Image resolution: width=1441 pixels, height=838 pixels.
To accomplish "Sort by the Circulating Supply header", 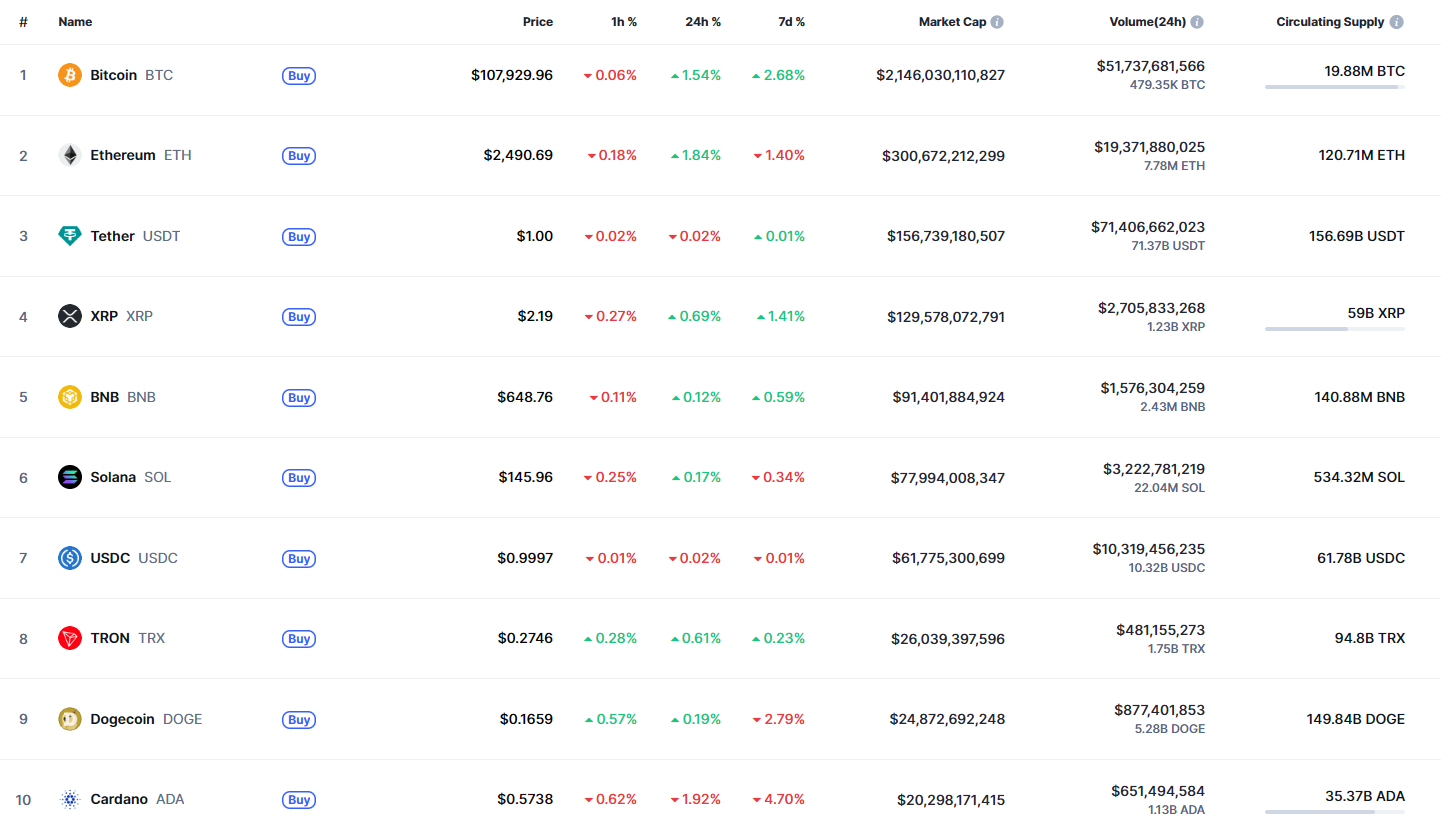I will pos(1330,22).
